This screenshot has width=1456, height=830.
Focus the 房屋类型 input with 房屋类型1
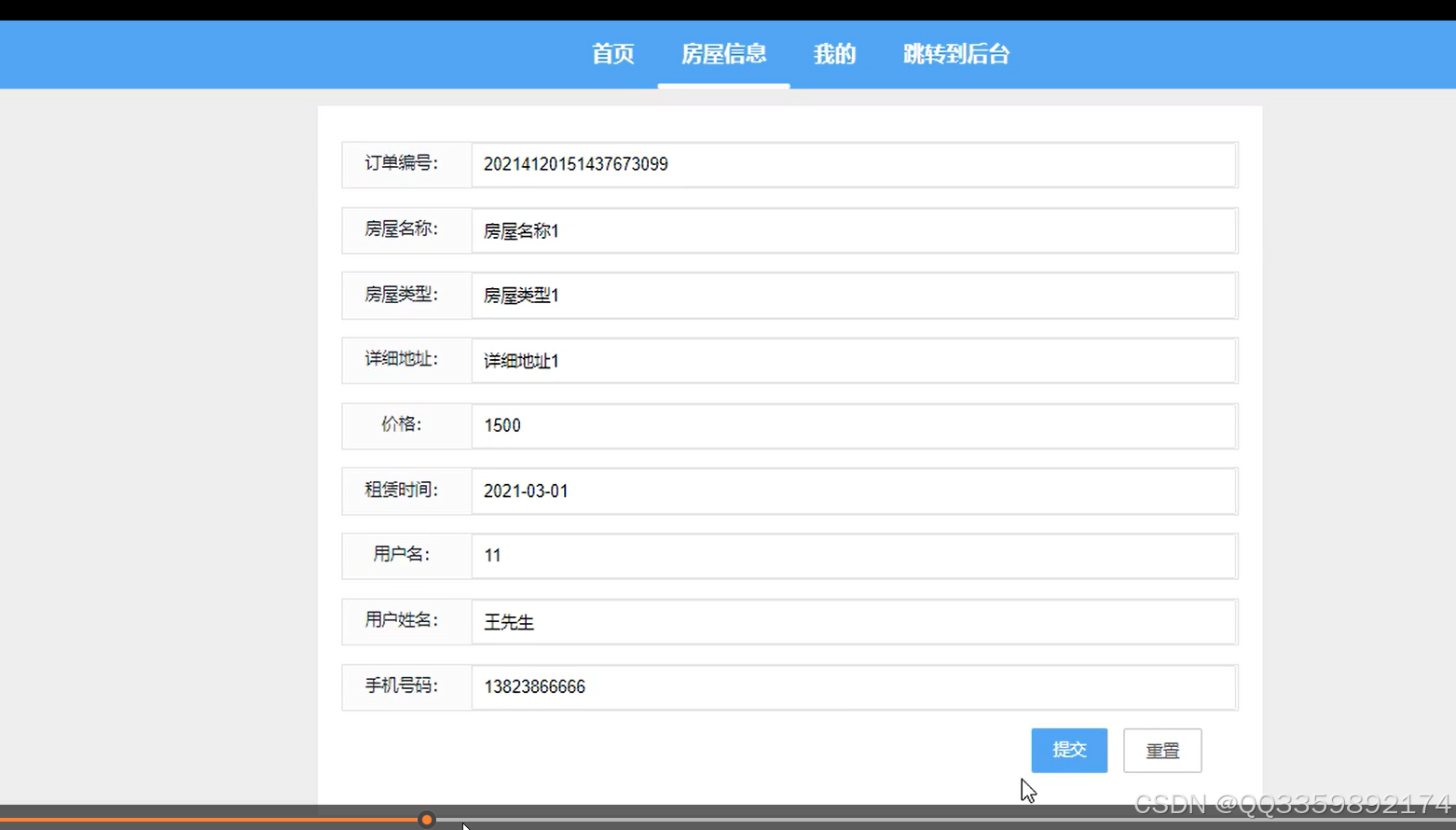click(855, 296)
